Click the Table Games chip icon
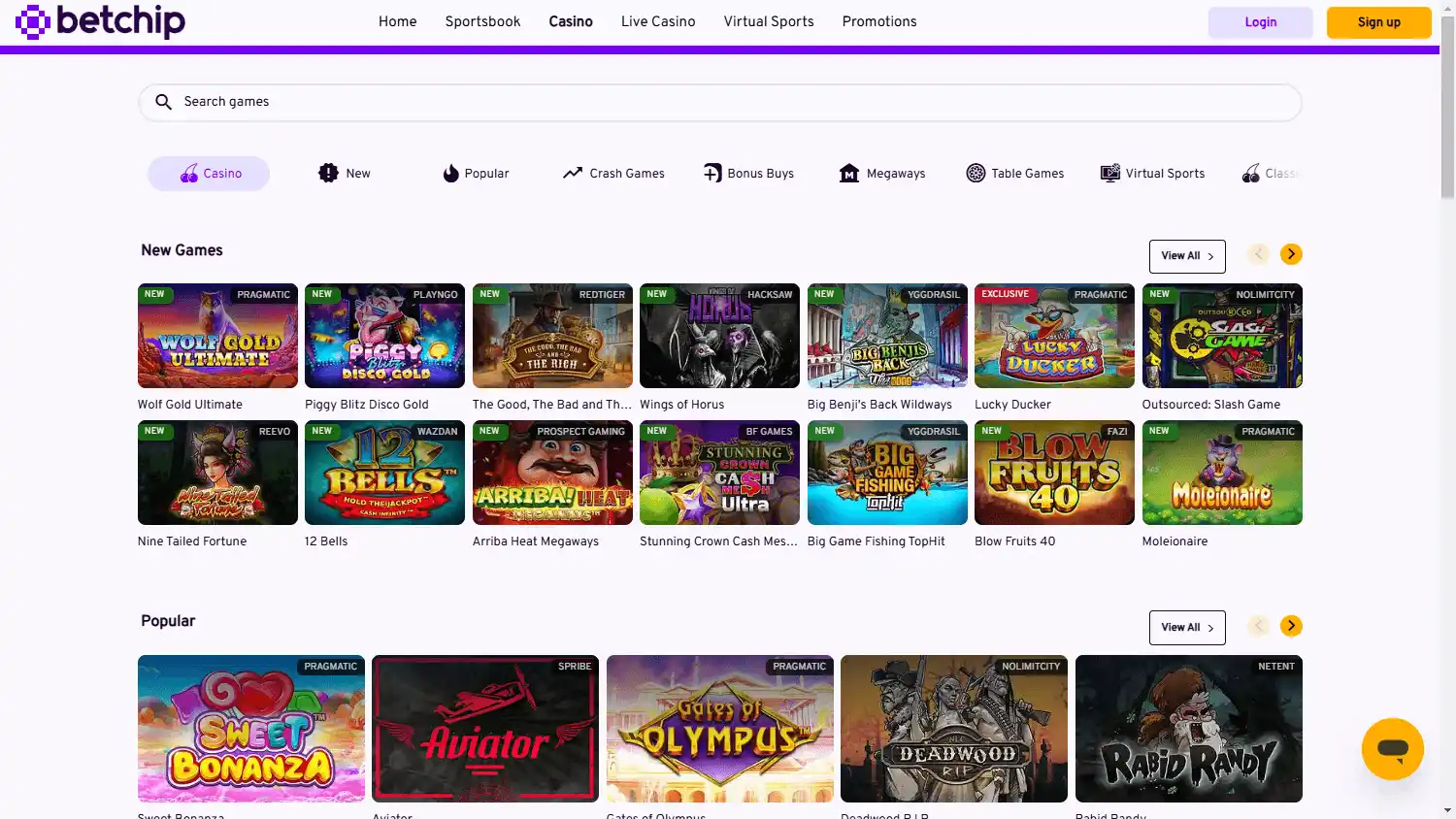This screenshot has height=819, width=1456. pyautogui.click(x=976, y=173)
